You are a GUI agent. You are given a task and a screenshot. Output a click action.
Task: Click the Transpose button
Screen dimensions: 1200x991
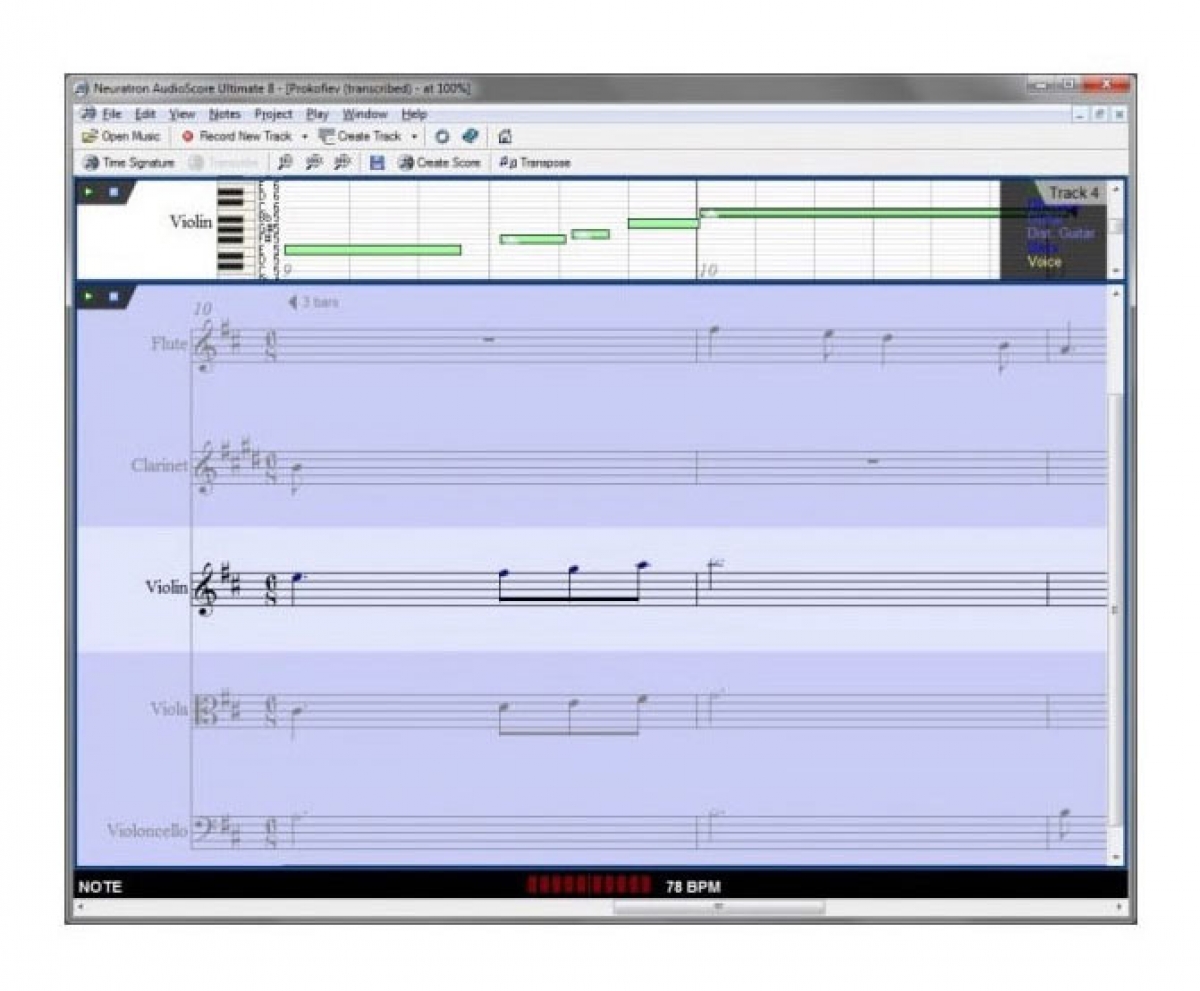535,163
